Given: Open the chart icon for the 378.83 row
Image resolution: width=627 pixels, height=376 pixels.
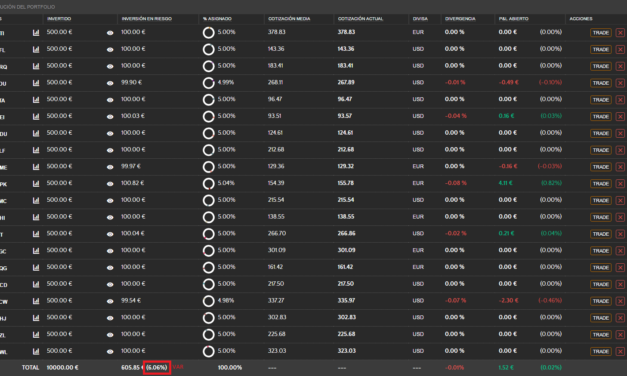Looking at the screenshot, I should coord(36,32).
